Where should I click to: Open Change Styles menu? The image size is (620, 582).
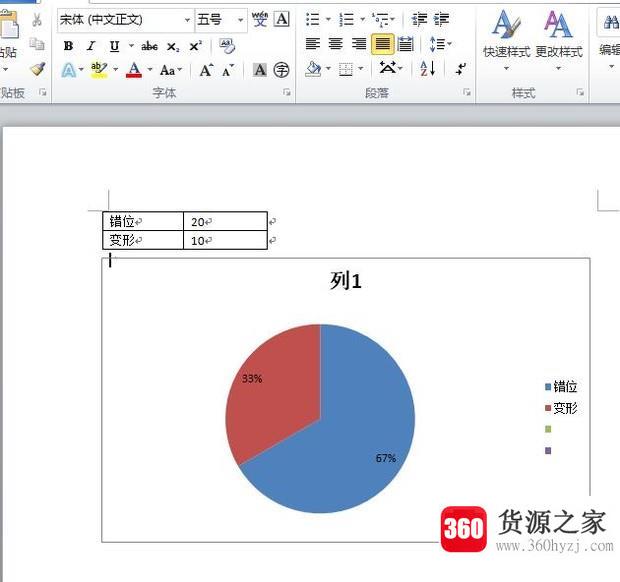[559, 40]
